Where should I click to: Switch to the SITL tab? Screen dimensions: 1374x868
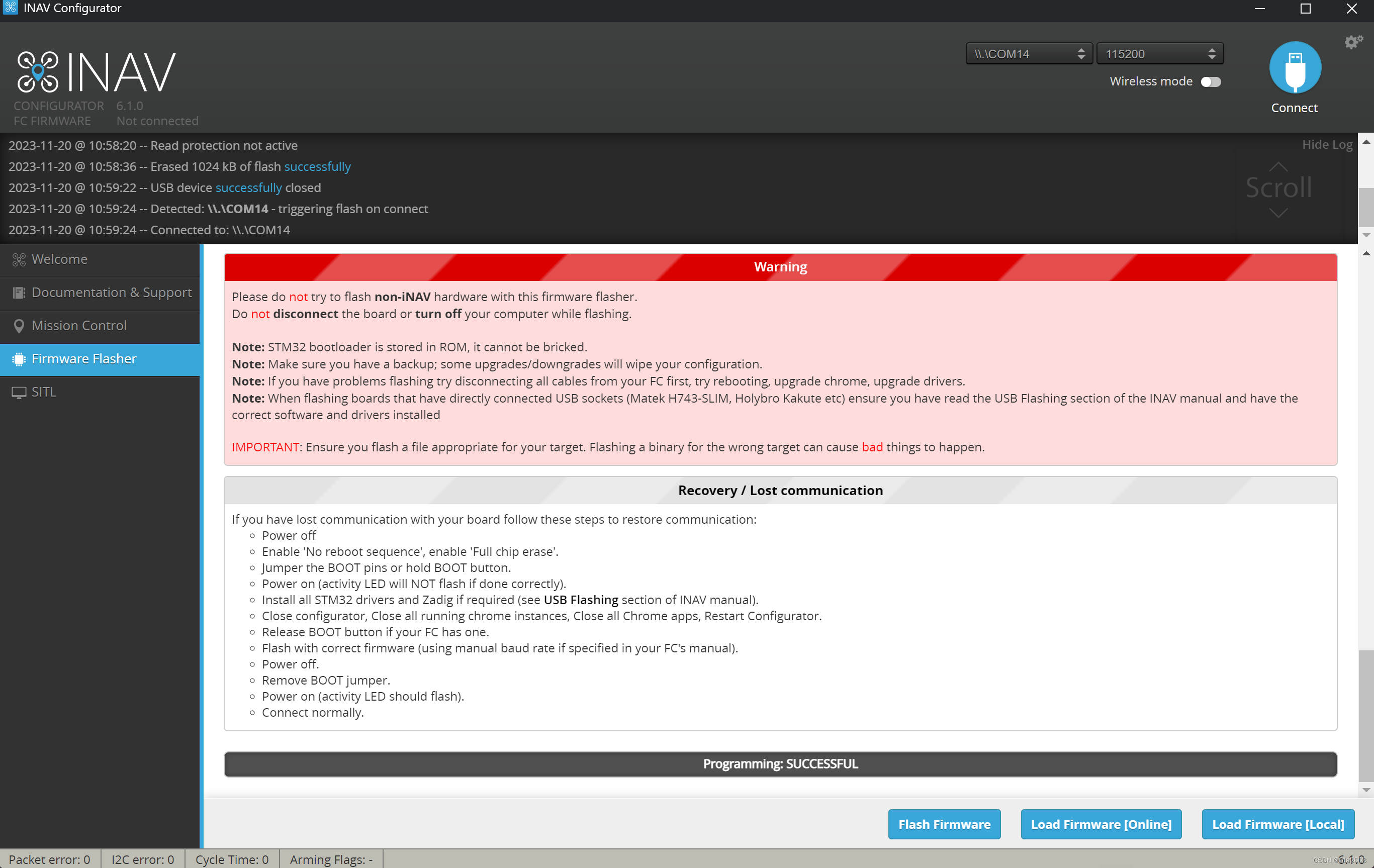click(x=44, y=392)
